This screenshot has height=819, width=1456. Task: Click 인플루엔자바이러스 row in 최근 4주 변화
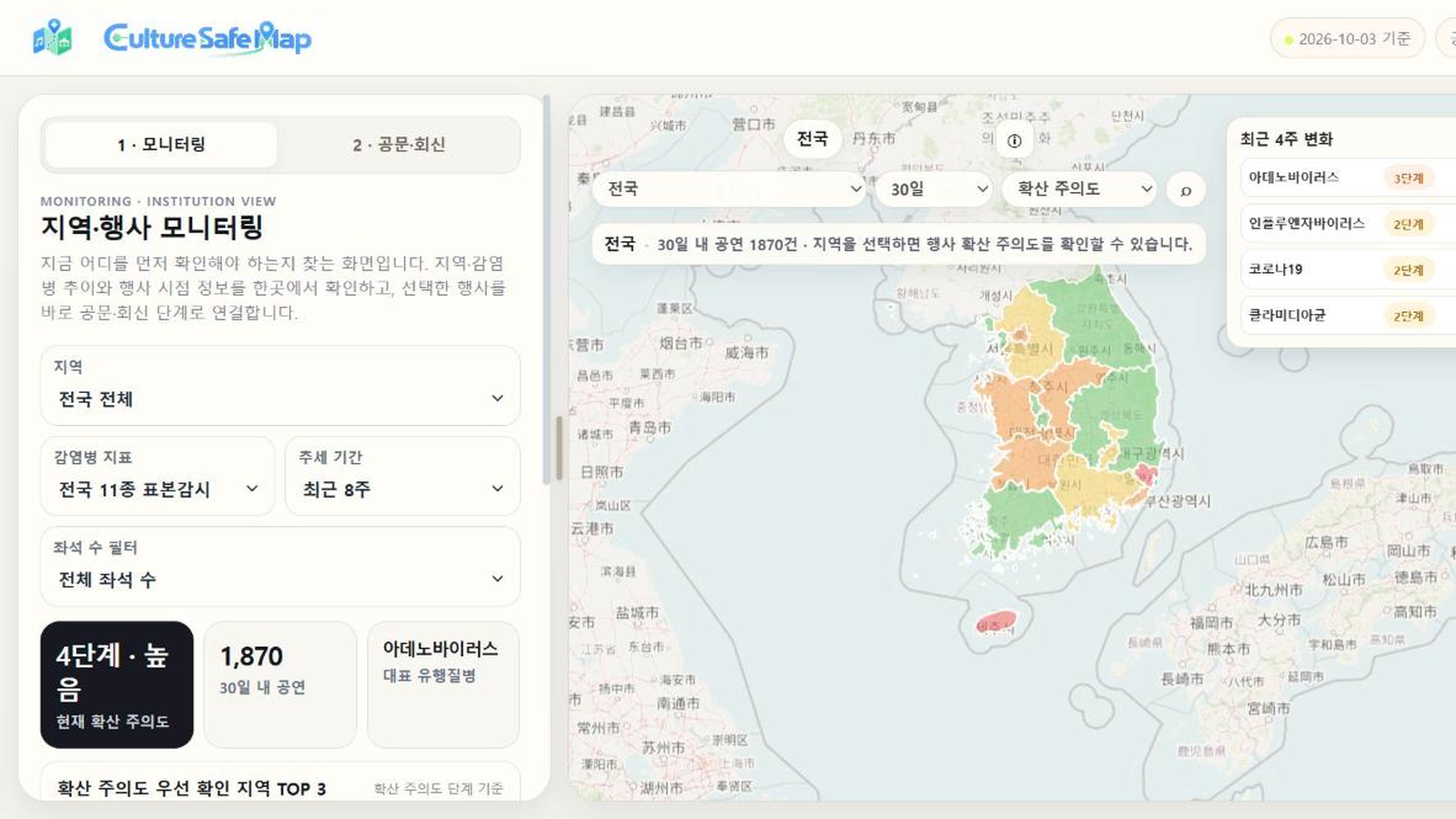point(1348,224)
